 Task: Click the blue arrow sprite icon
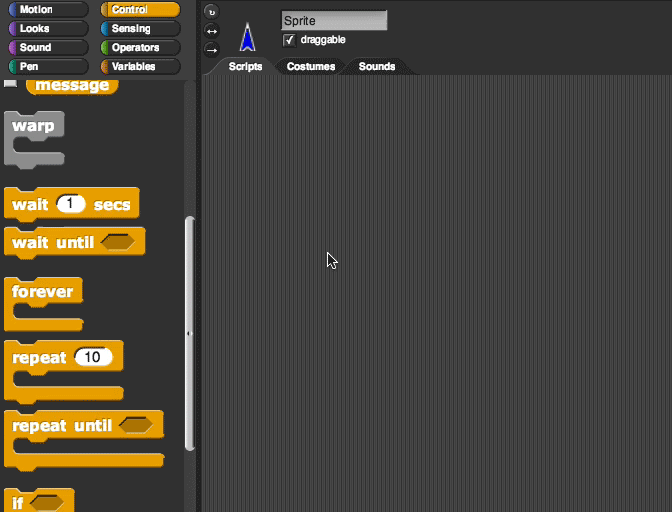point(247,38)
